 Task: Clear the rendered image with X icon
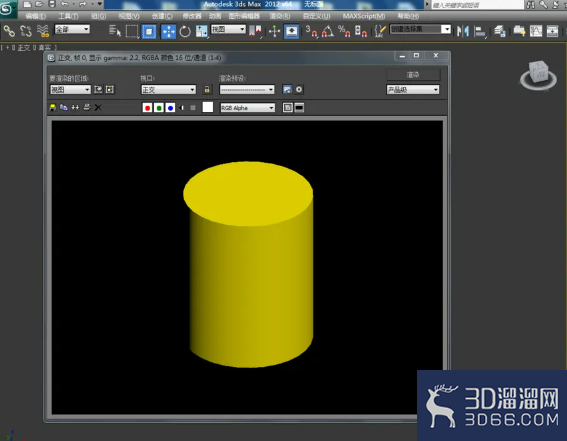[98, 107]
